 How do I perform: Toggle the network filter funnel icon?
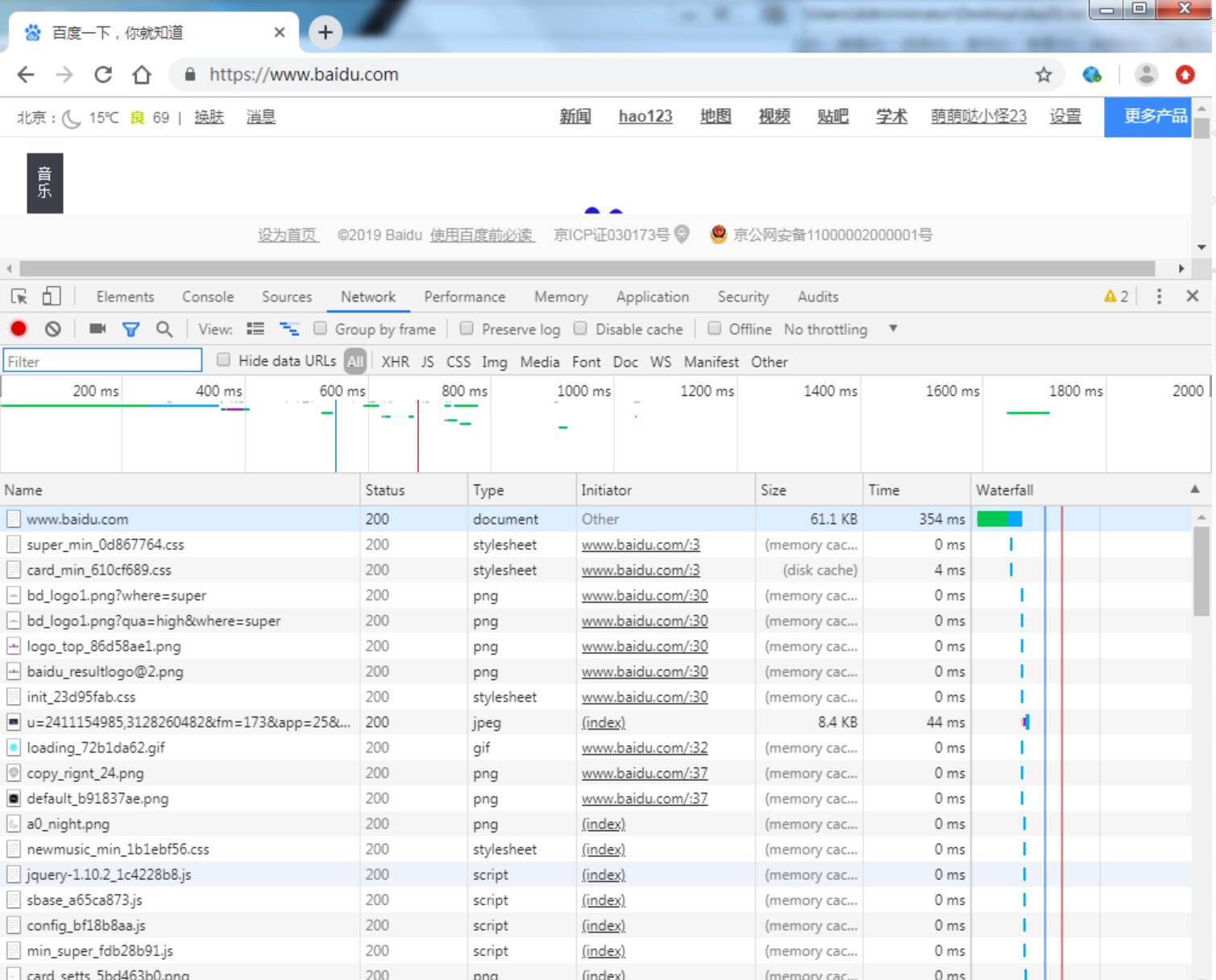[x=131, y=329]
